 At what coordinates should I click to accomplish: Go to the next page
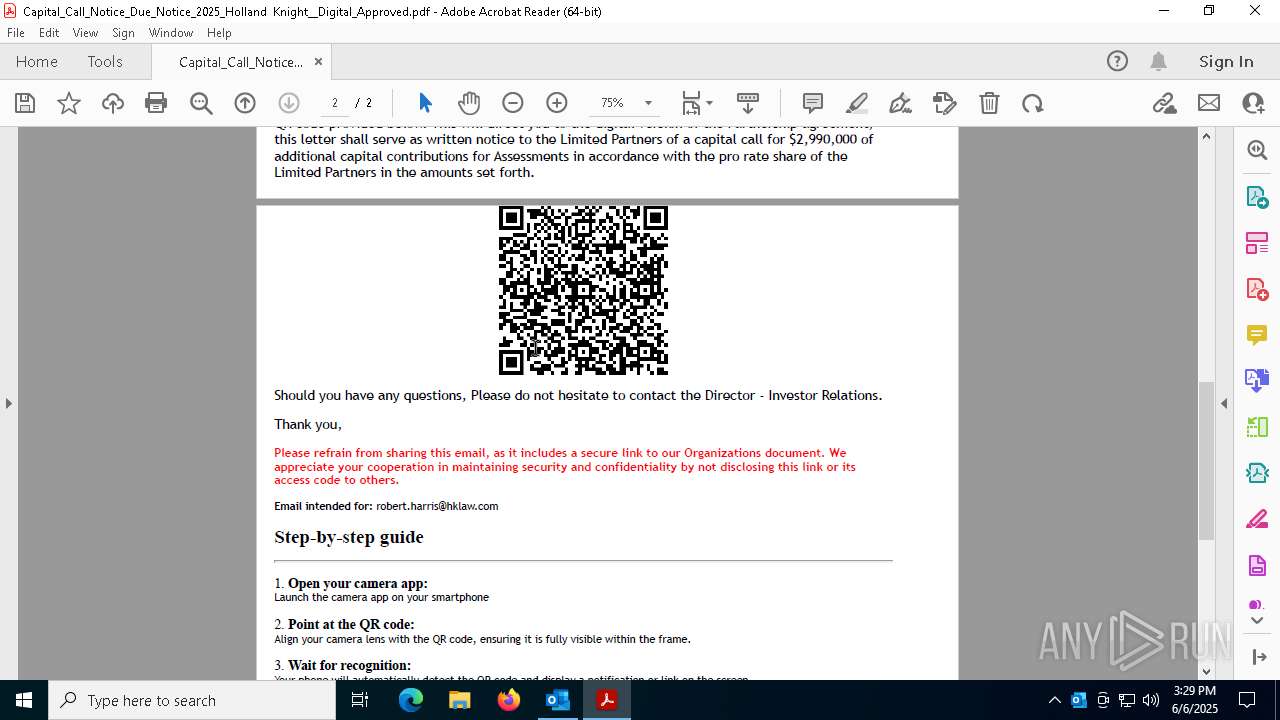289,103
